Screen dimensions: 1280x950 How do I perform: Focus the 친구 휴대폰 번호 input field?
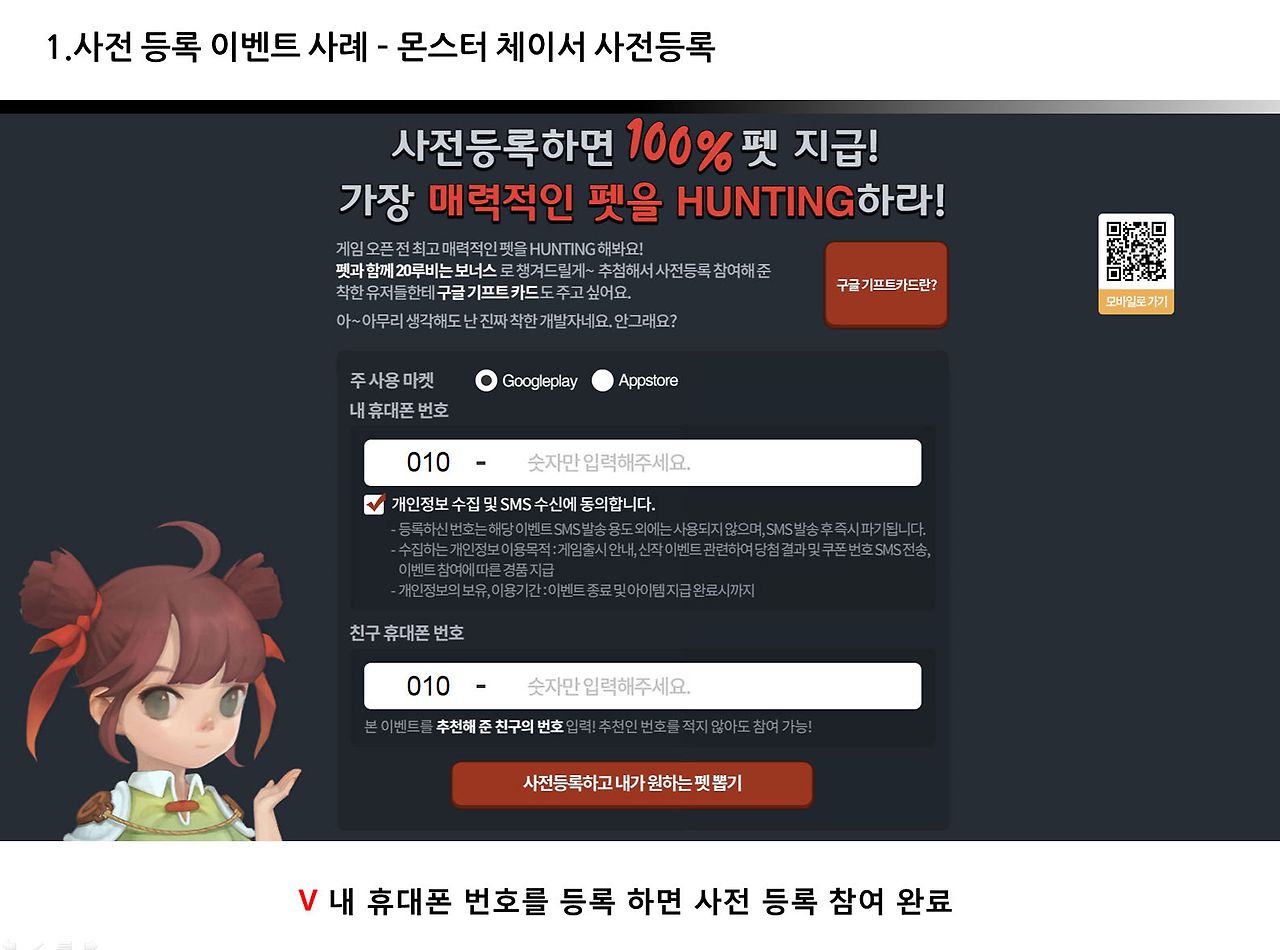coord(642,686)
